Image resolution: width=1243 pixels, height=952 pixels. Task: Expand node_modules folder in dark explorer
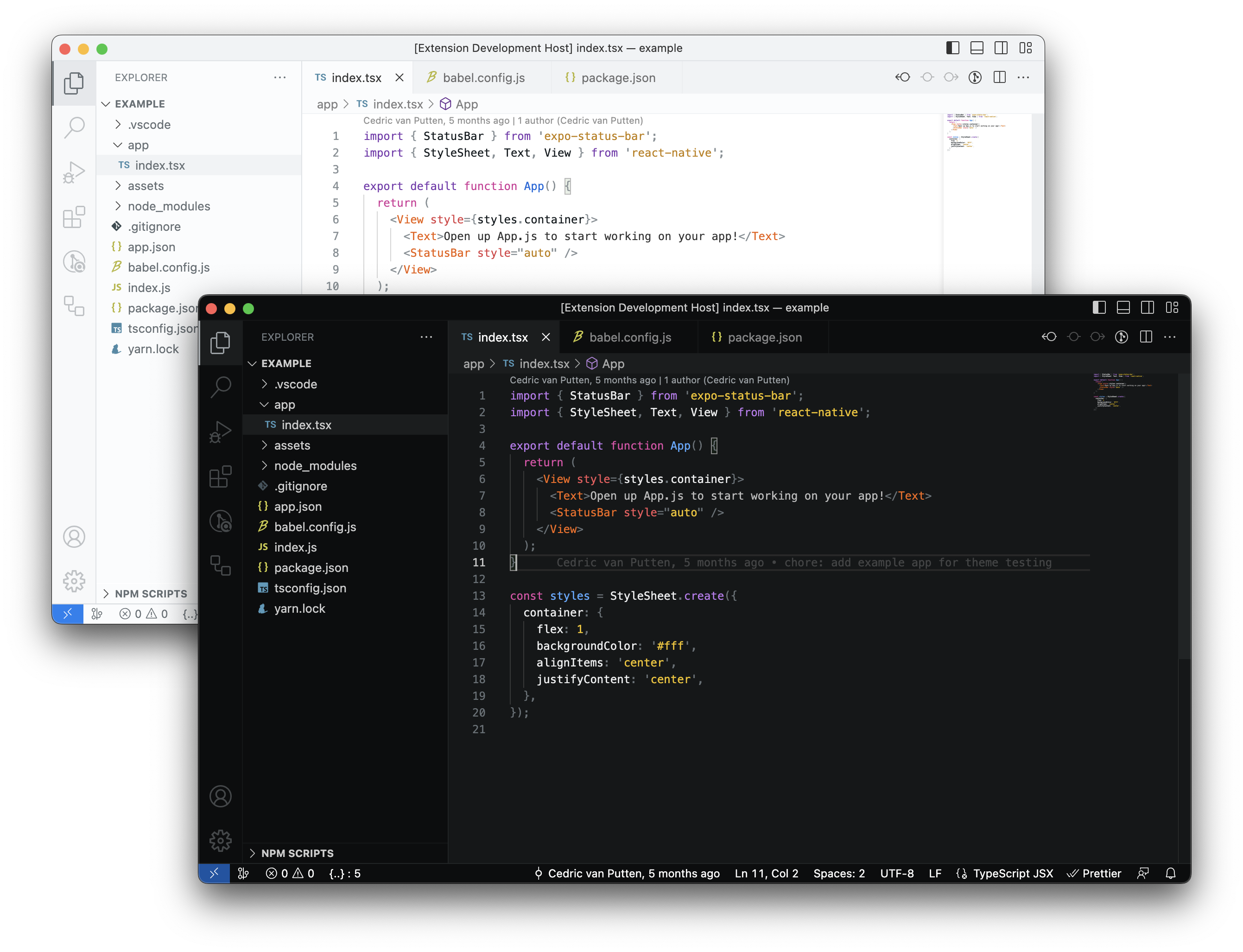click(x=315, y=466)
